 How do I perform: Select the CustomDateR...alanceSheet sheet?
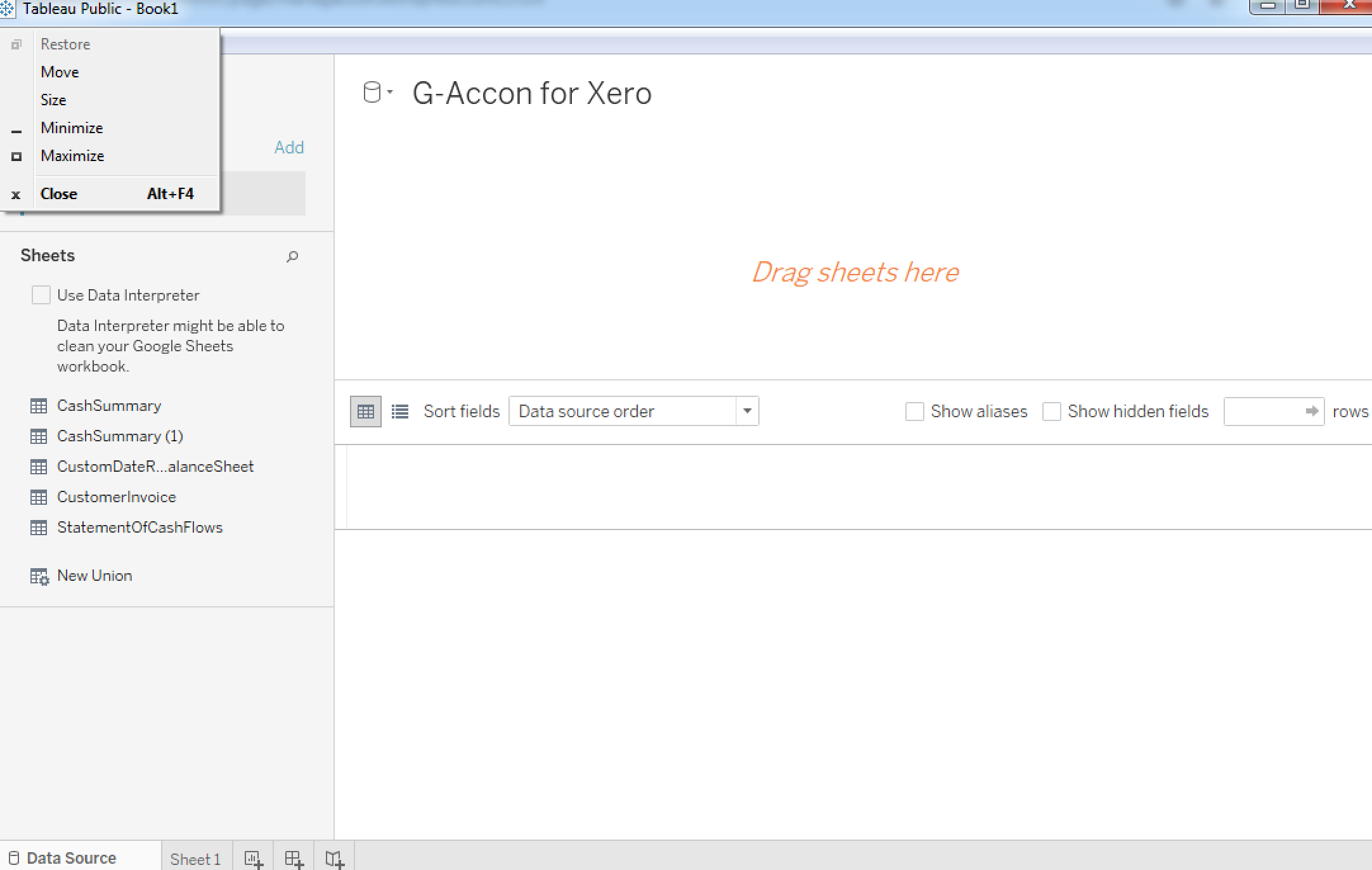tap(155, 467)
